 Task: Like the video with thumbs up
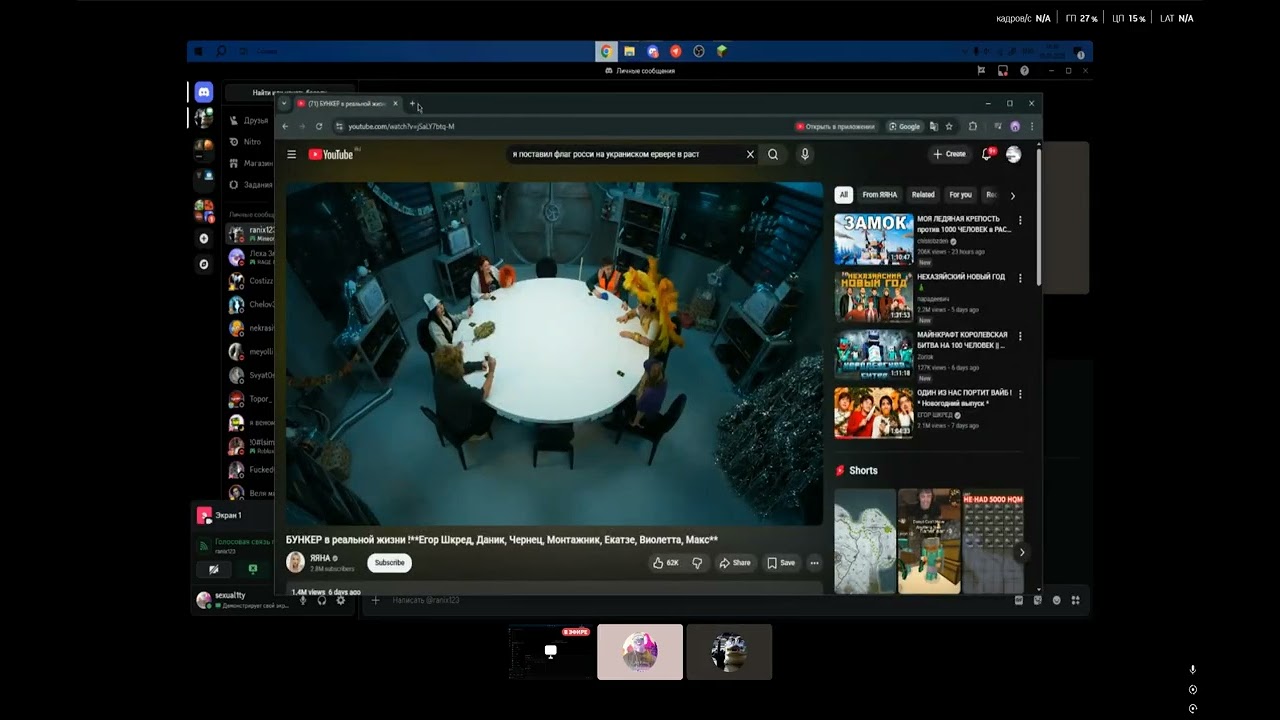pyautogui.click(x=665, y=563)
